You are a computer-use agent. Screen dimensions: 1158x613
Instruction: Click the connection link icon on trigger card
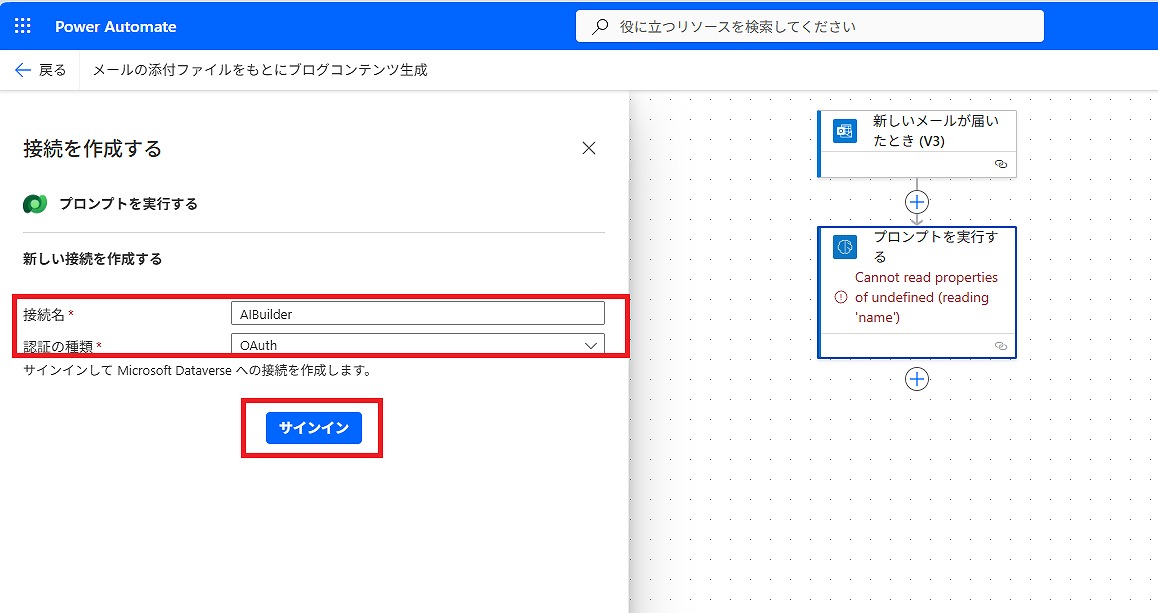(x=999, y=163)
